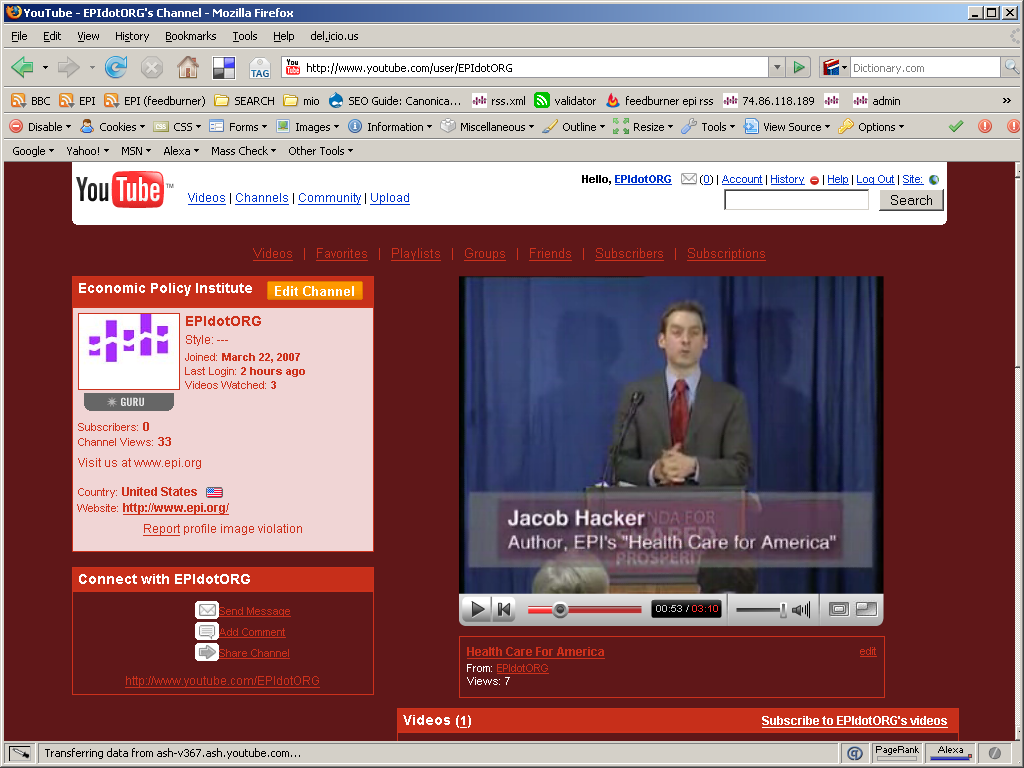This screenshot has height=768, width=1024.
Task: Open the History menu in menu bar
Action: coord(132,36)
